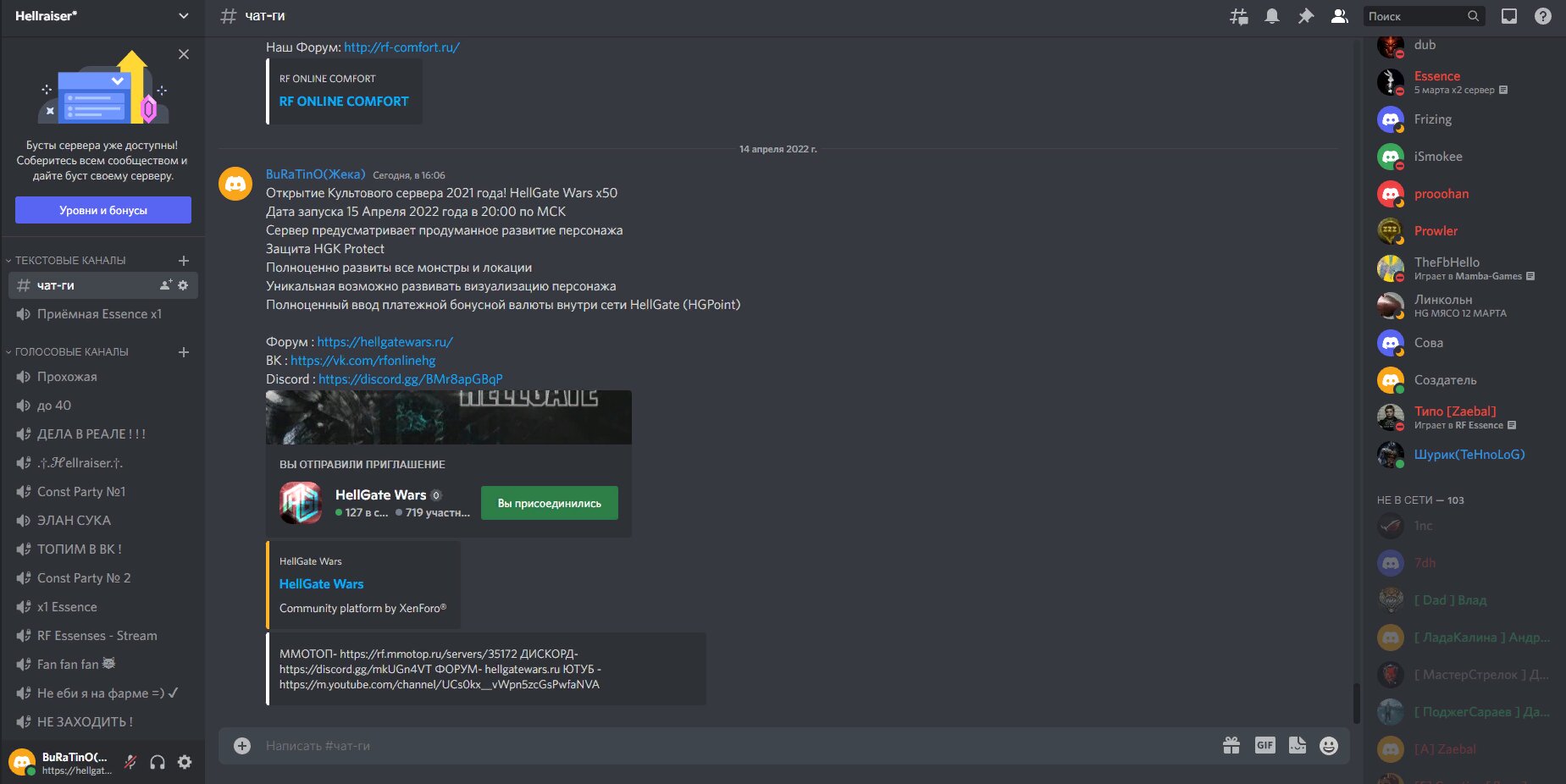Add a channel to ГОЛОСОВЫЕ КАНАЛЫ category
Viewport: 1566px width, 784px height.
184,351
